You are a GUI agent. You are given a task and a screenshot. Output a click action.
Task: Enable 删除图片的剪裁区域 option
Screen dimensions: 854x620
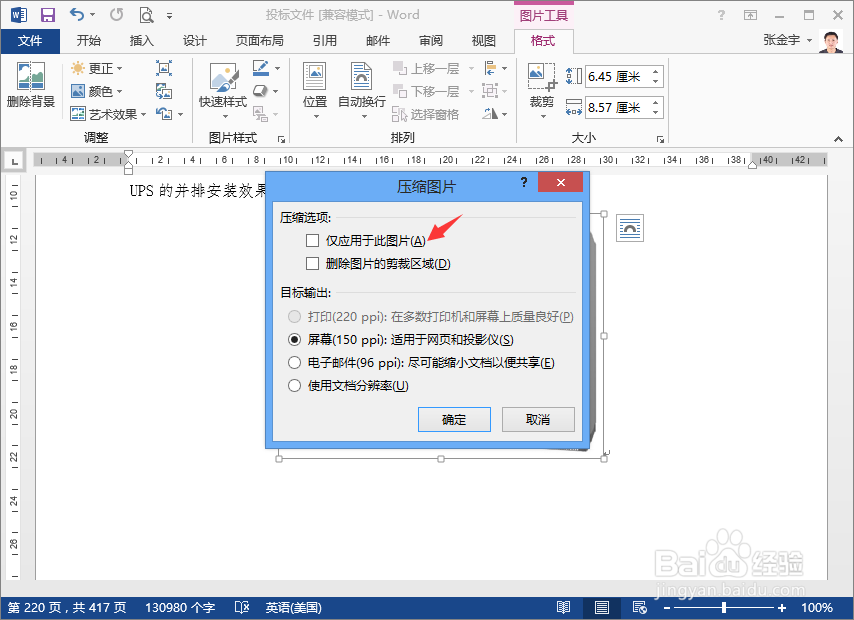(x=313, y=264)
